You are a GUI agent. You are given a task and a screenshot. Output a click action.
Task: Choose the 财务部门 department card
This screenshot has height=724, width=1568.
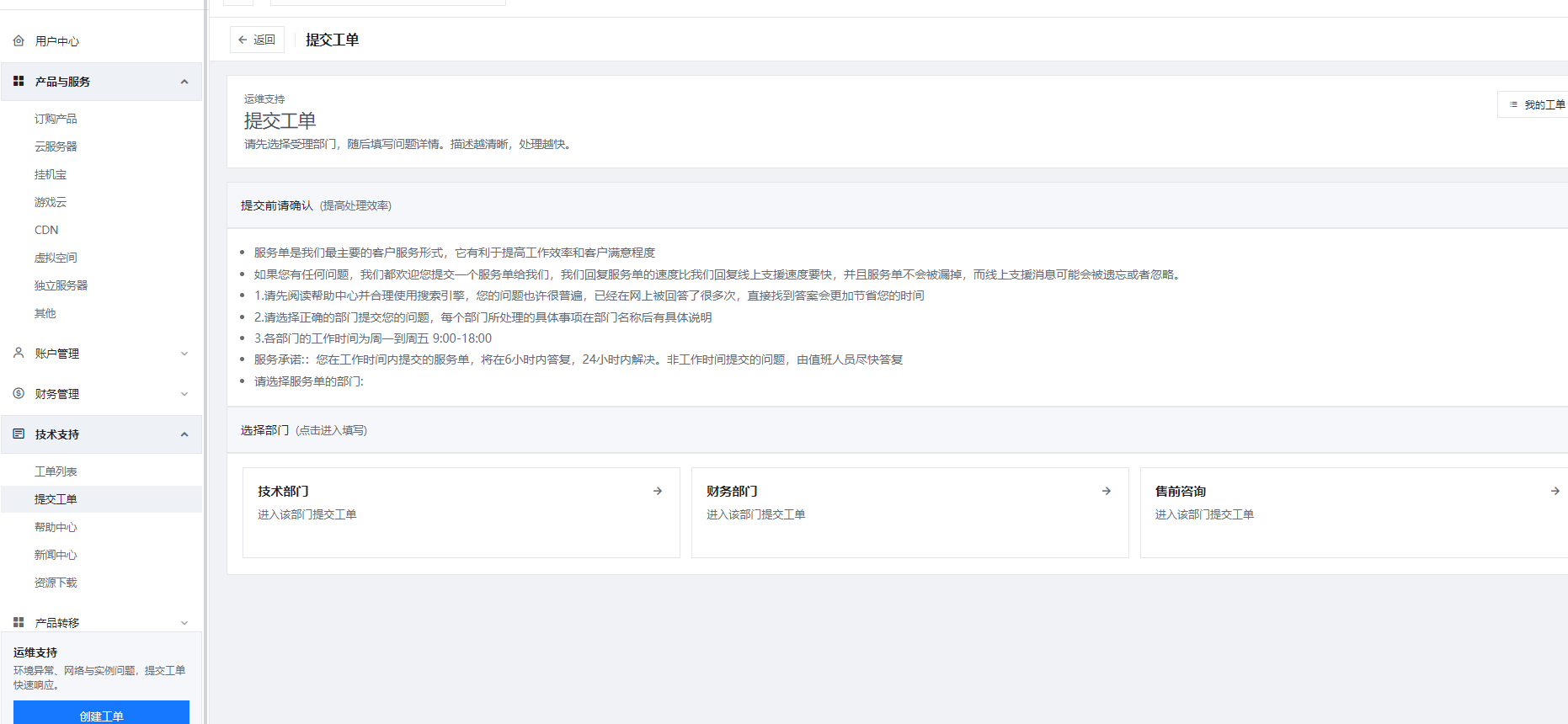(910, 513)
